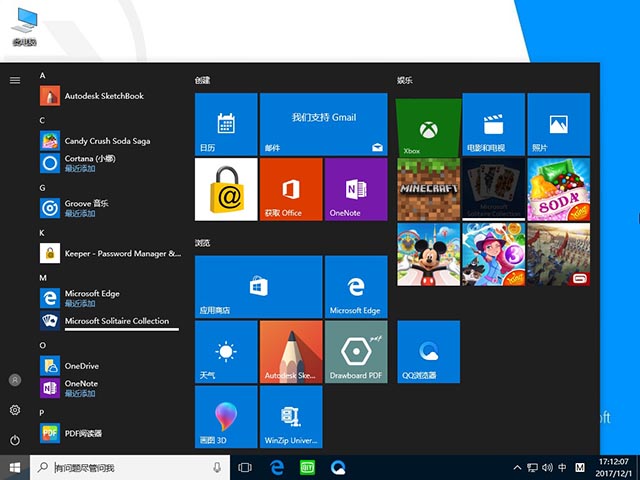Viewport: 640px width, 480px height.
Task: Click the letter A group header
Action: pyautogui.click(x=42, y=76)
